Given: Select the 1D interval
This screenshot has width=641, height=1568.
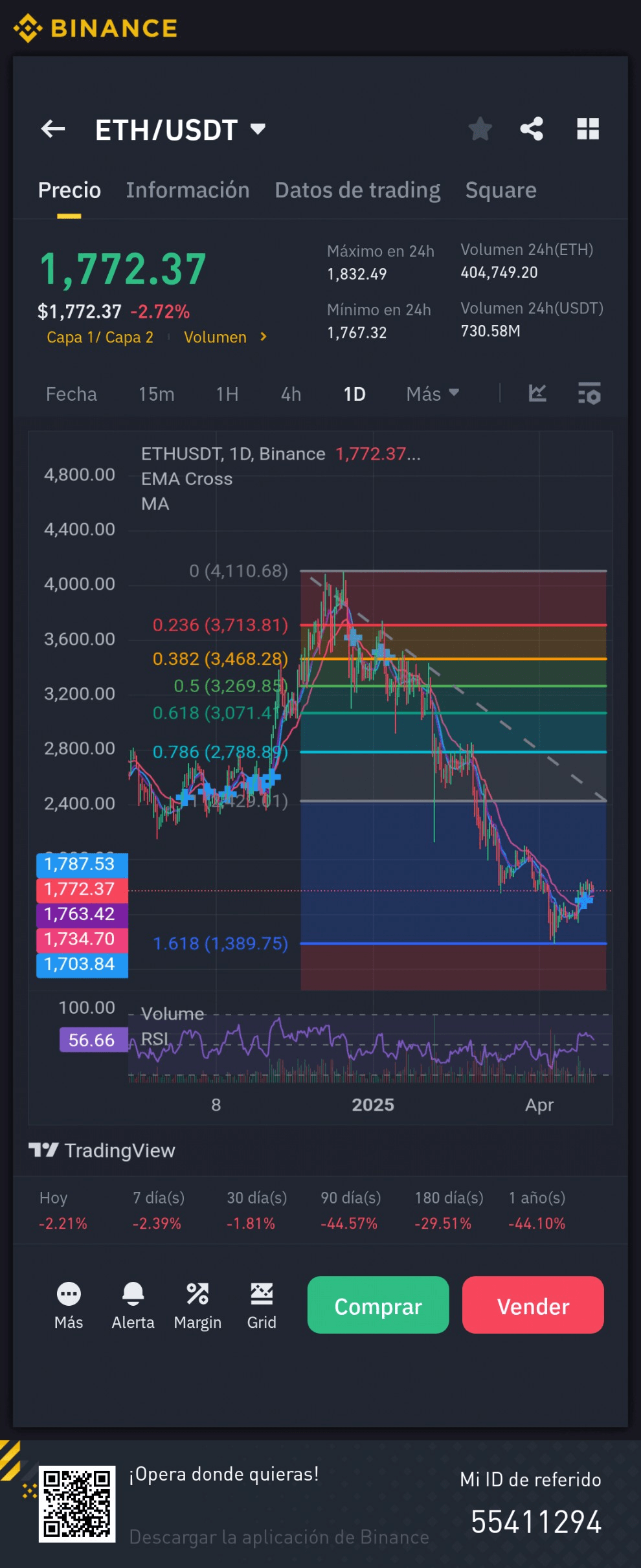Looking at the screenshot, I should pos(354,394).
